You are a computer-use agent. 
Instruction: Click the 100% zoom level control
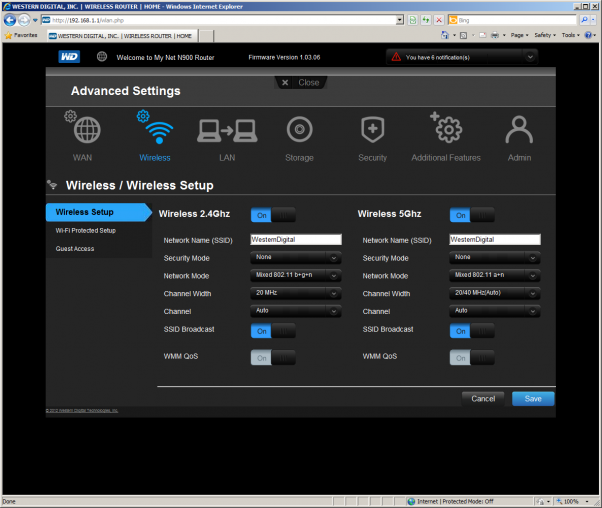(x=573, y=501)
